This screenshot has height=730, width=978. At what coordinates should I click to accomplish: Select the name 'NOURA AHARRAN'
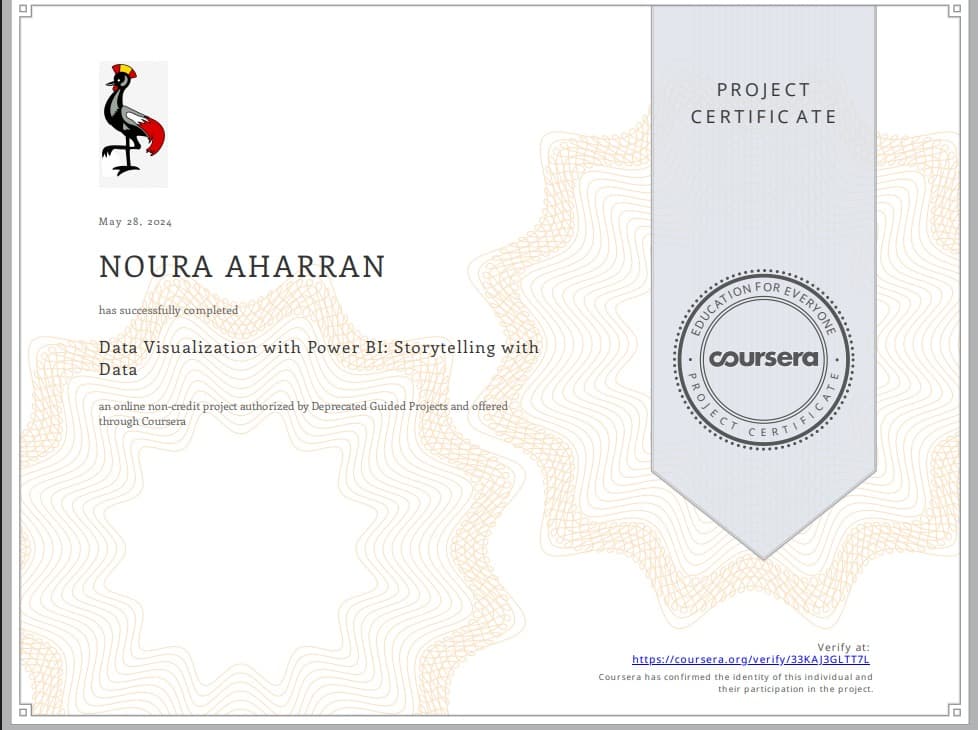242,266
